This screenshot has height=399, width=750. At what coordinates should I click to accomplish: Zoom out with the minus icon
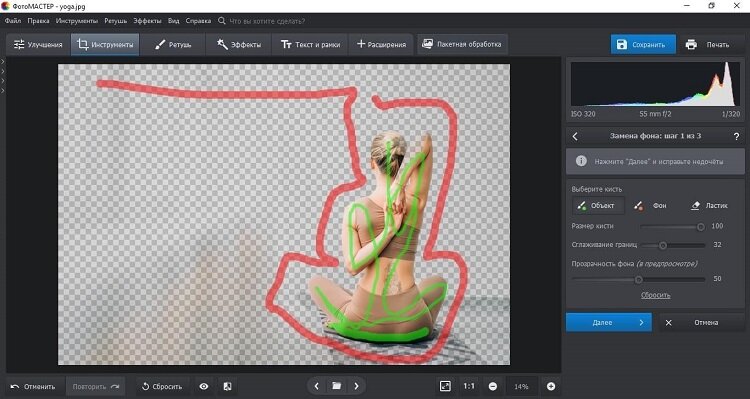click(493, 387)
